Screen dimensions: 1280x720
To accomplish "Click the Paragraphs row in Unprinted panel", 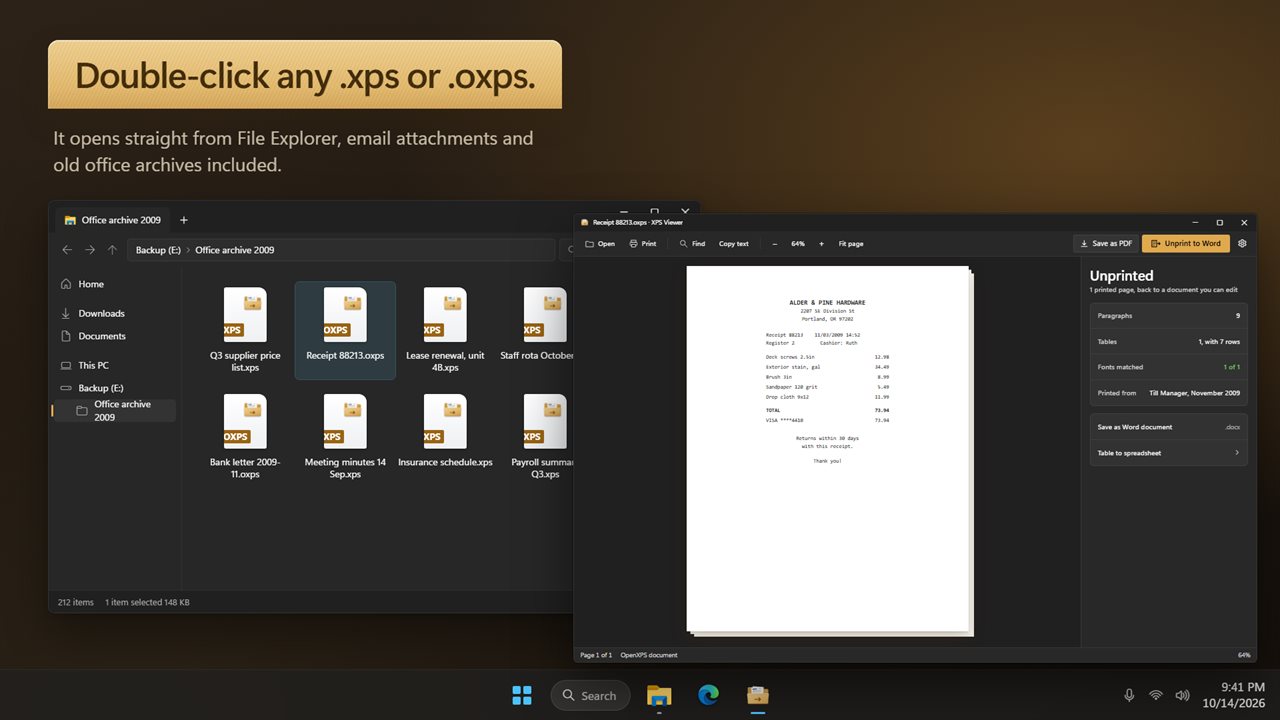I will pyautogui.click(x=1169, y=316).
